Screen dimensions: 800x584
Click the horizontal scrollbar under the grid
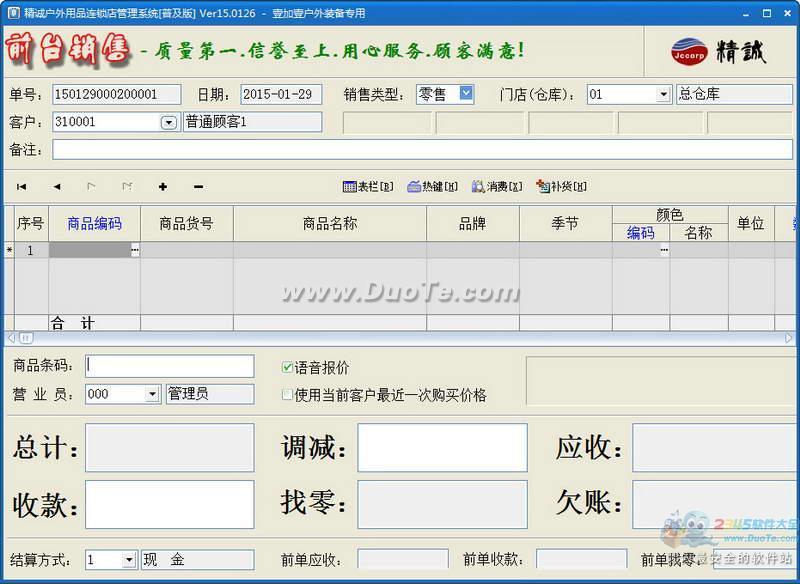coord(400,338)
